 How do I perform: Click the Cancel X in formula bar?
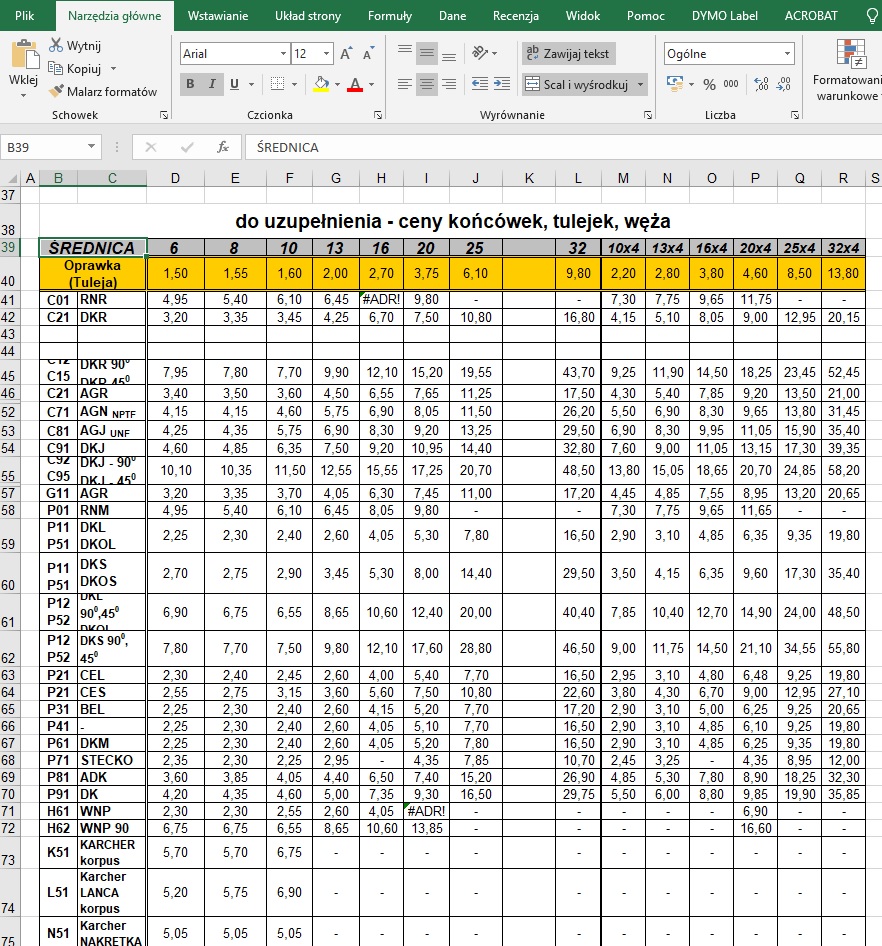pos(151,147)
